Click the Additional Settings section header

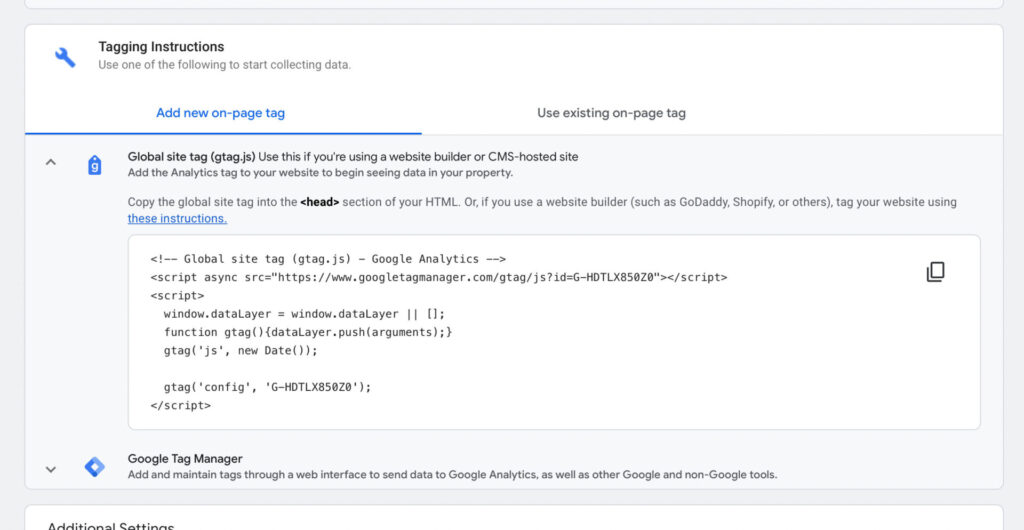click(110, 525)
